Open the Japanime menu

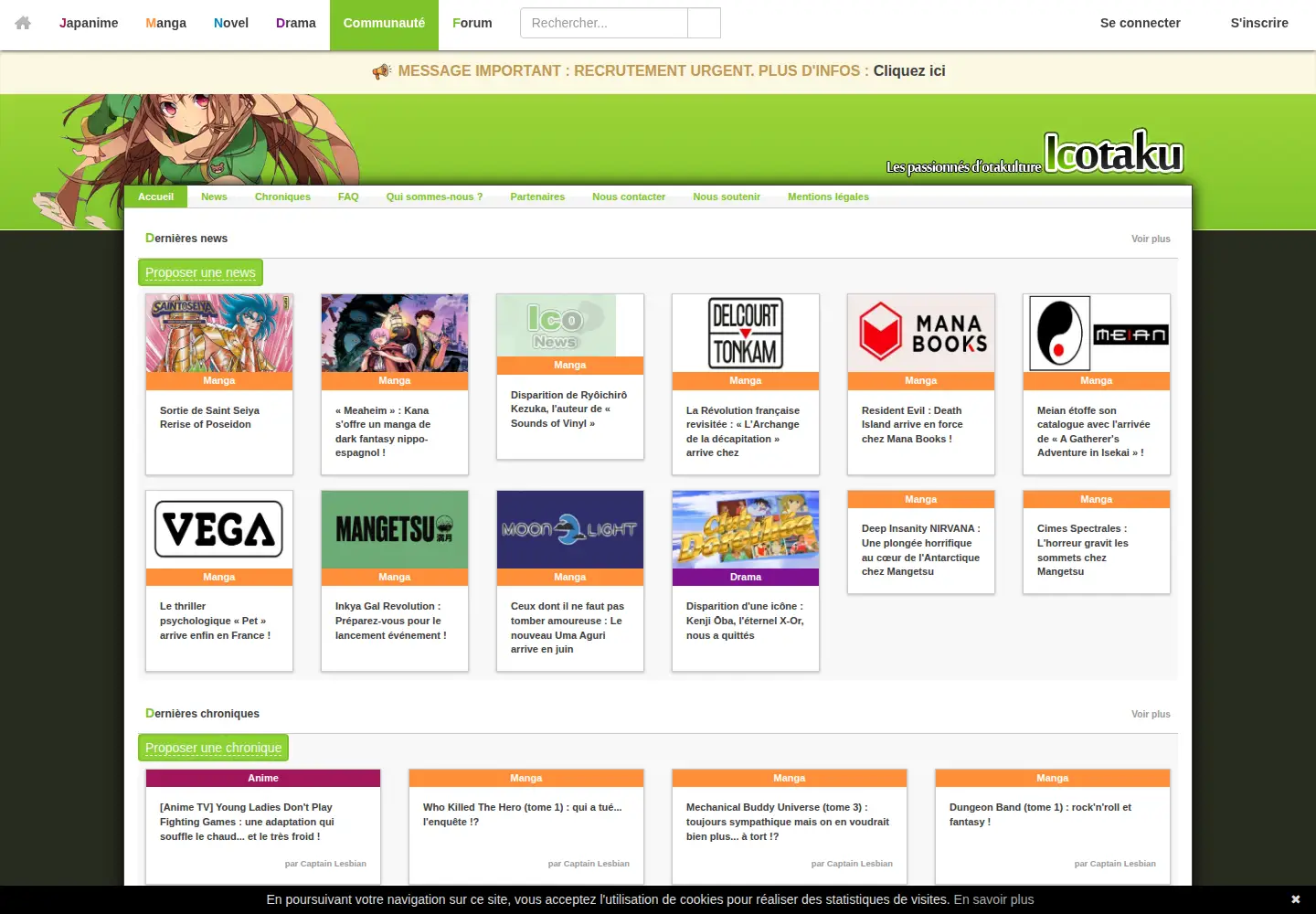[89, 23]
